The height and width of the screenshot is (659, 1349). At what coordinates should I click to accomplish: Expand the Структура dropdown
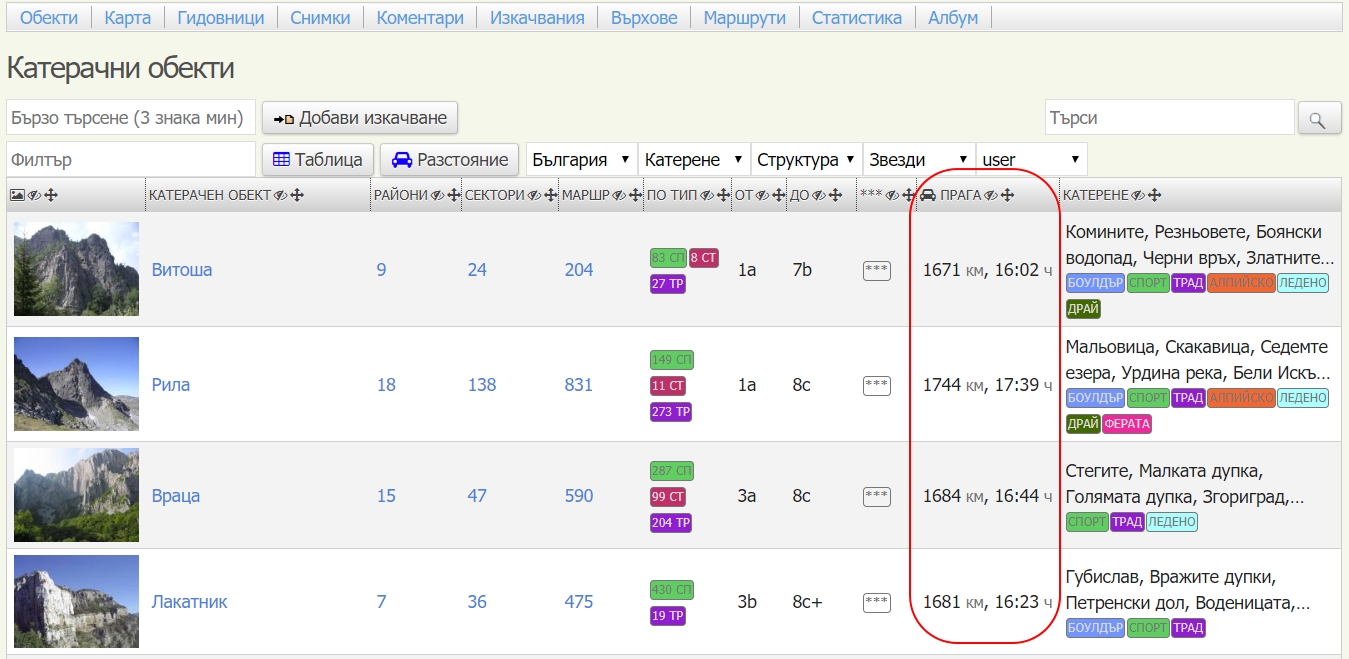[x=806, y=160]
